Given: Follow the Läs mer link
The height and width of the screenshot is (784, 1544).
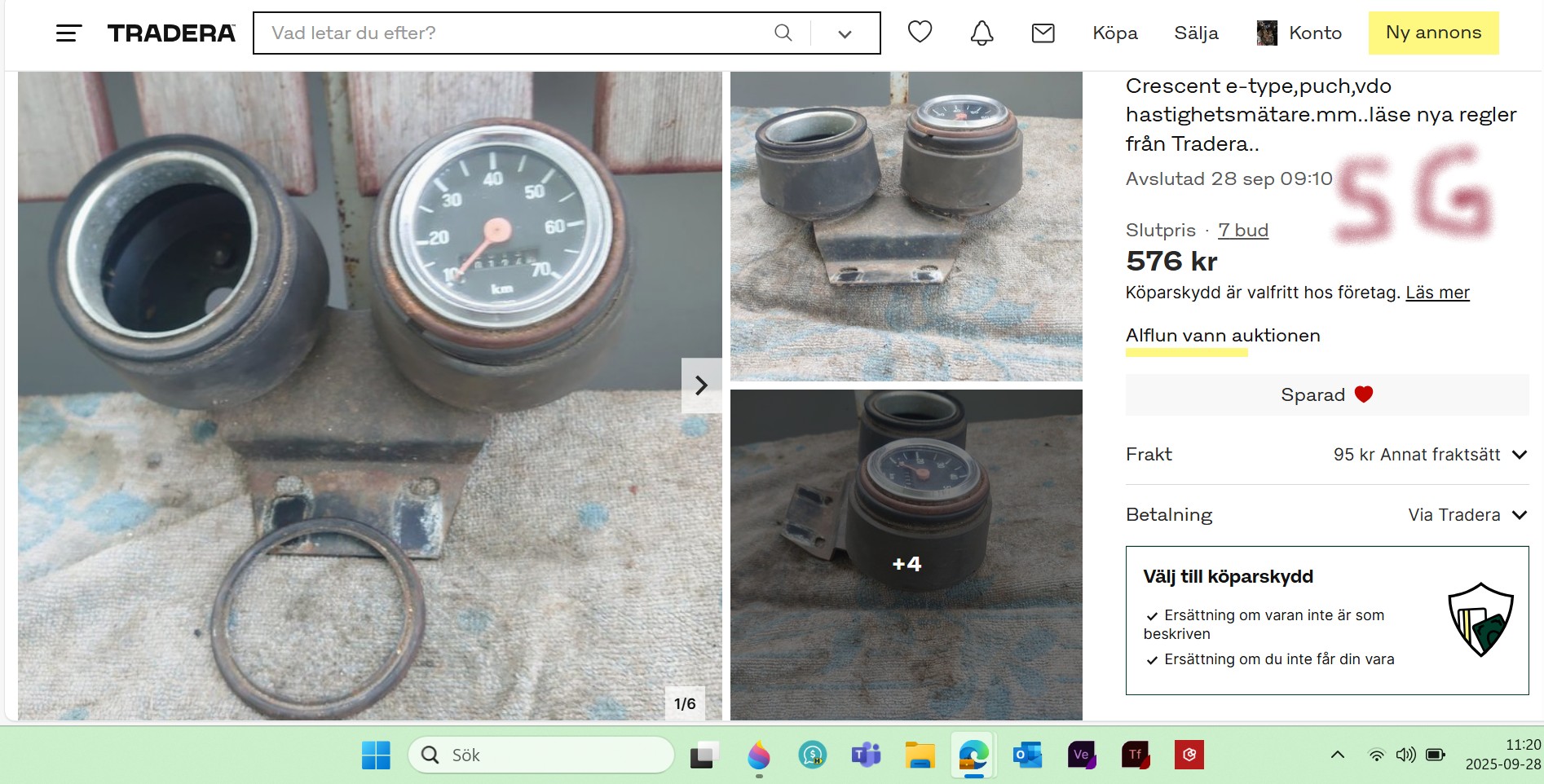Looking at the screenshot, I should [1436, 293].
